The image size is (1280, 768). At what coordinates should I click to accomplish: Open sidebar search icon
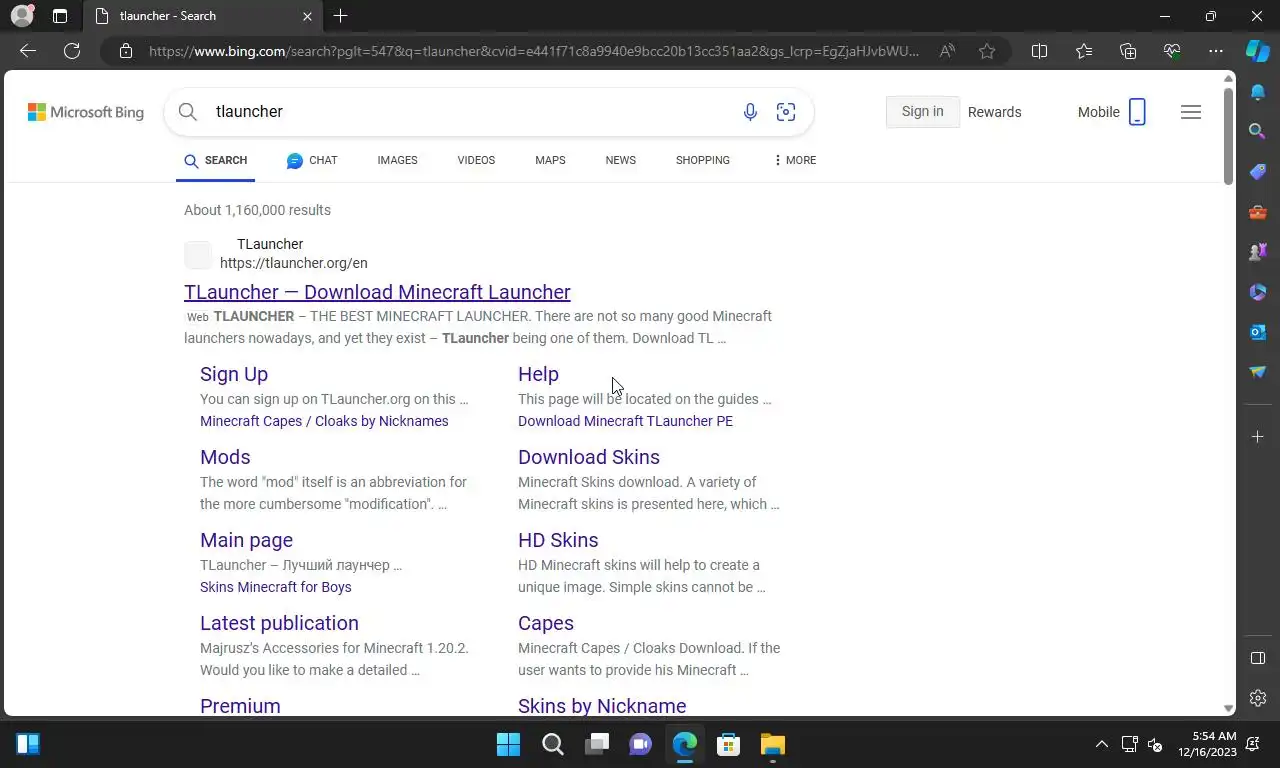pos(1258,131)
